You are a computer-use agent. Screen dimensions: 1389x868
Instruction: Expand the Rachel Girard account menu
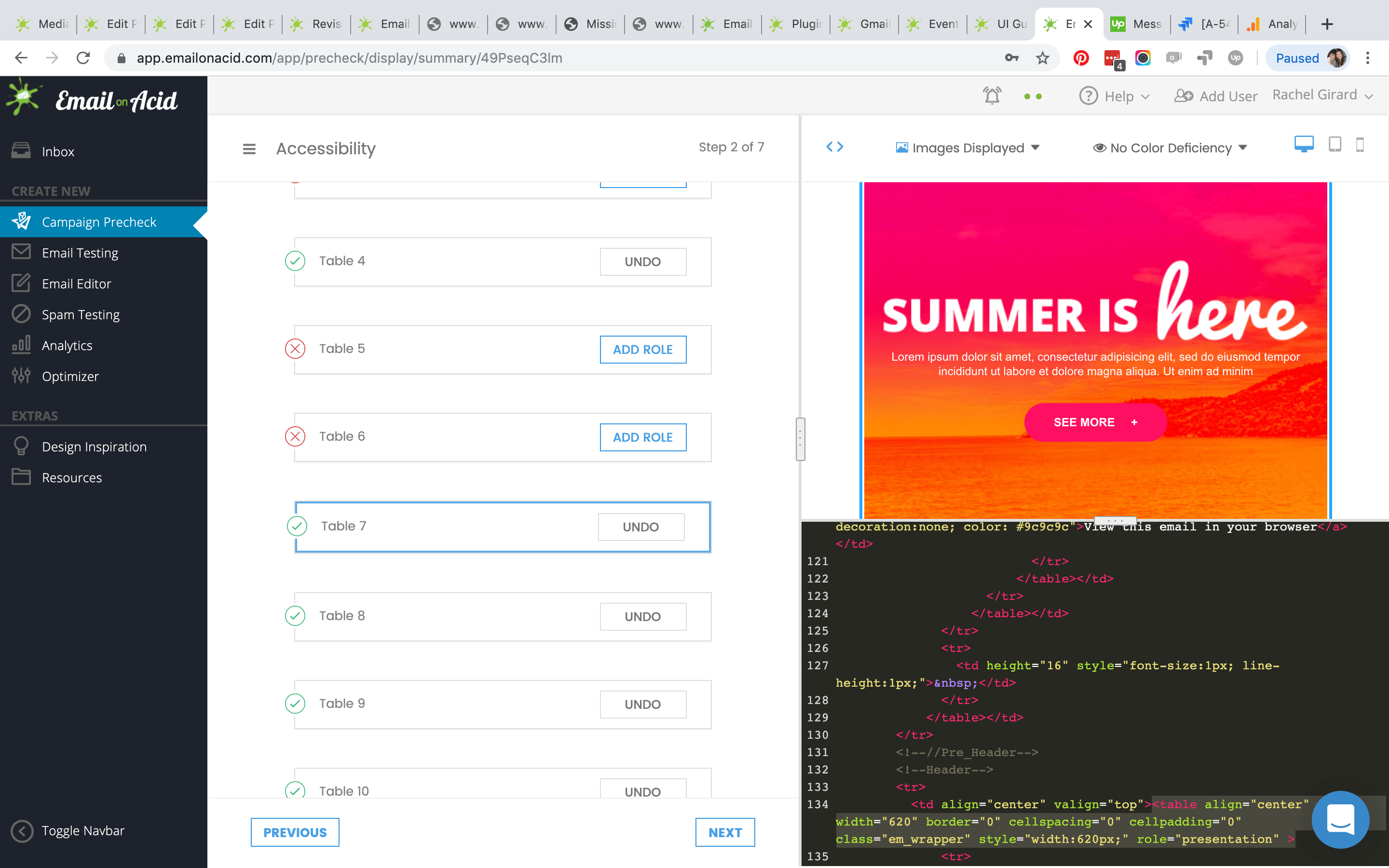pyautogui.click(x=1322, y=95)
